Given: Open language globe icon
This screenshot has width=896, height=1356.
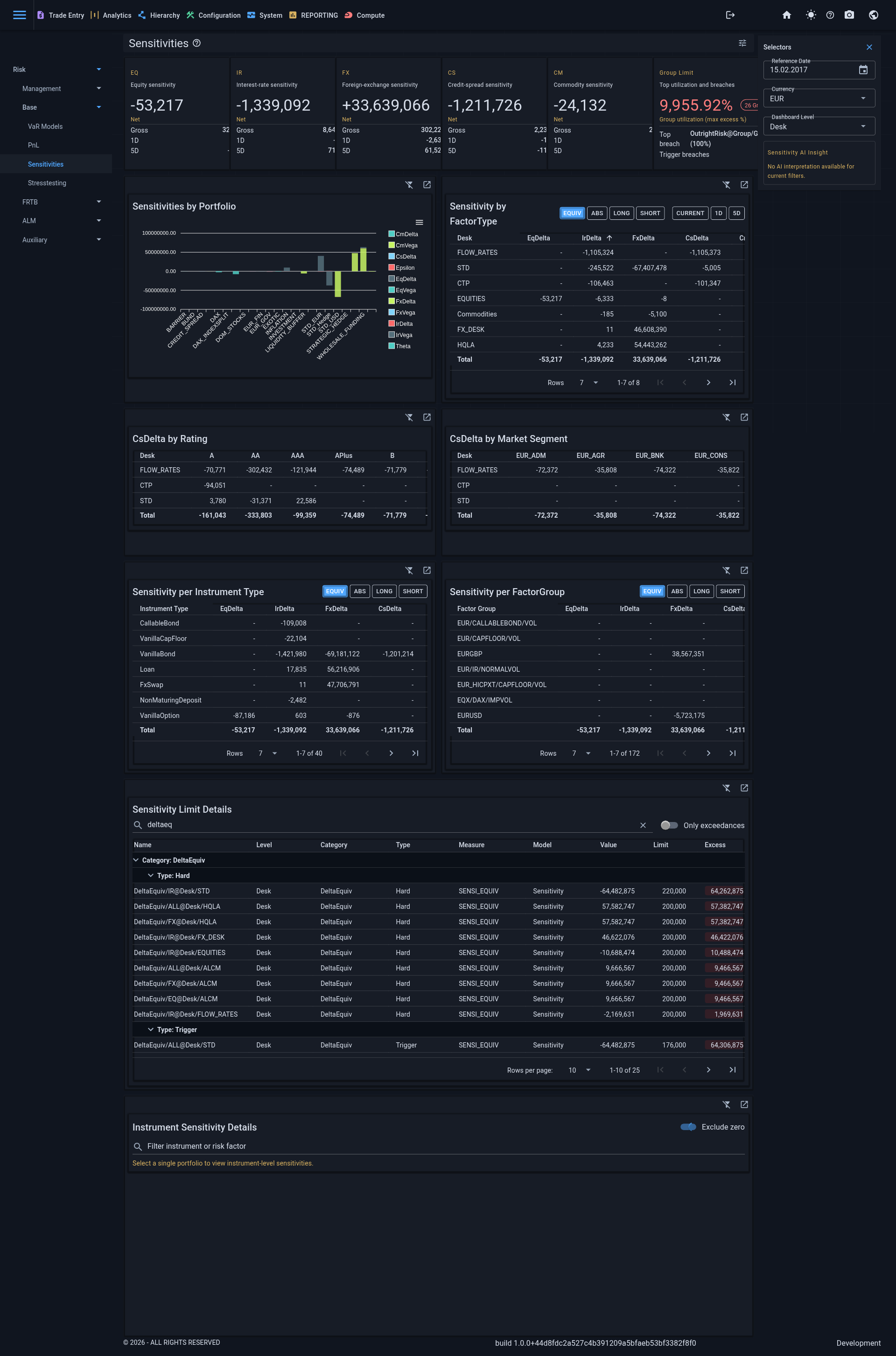Looking at the screenshot, I should (873, 15).
